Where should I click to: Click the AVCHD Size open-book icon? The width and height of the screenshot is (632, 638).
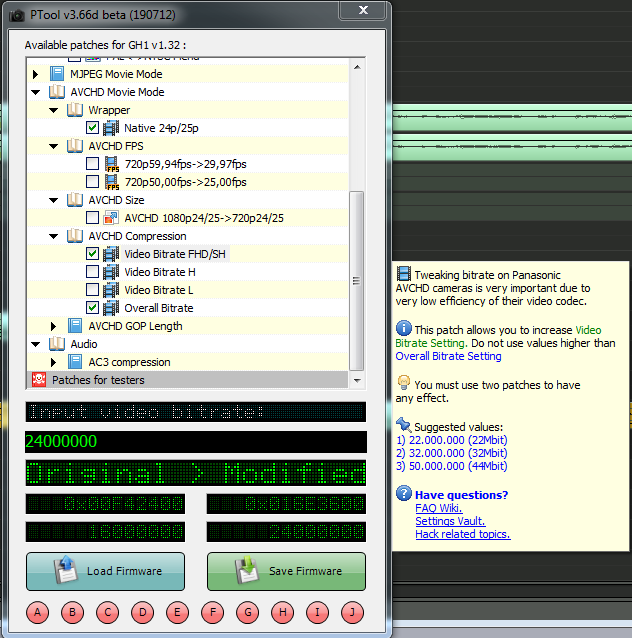pos(75,200)
